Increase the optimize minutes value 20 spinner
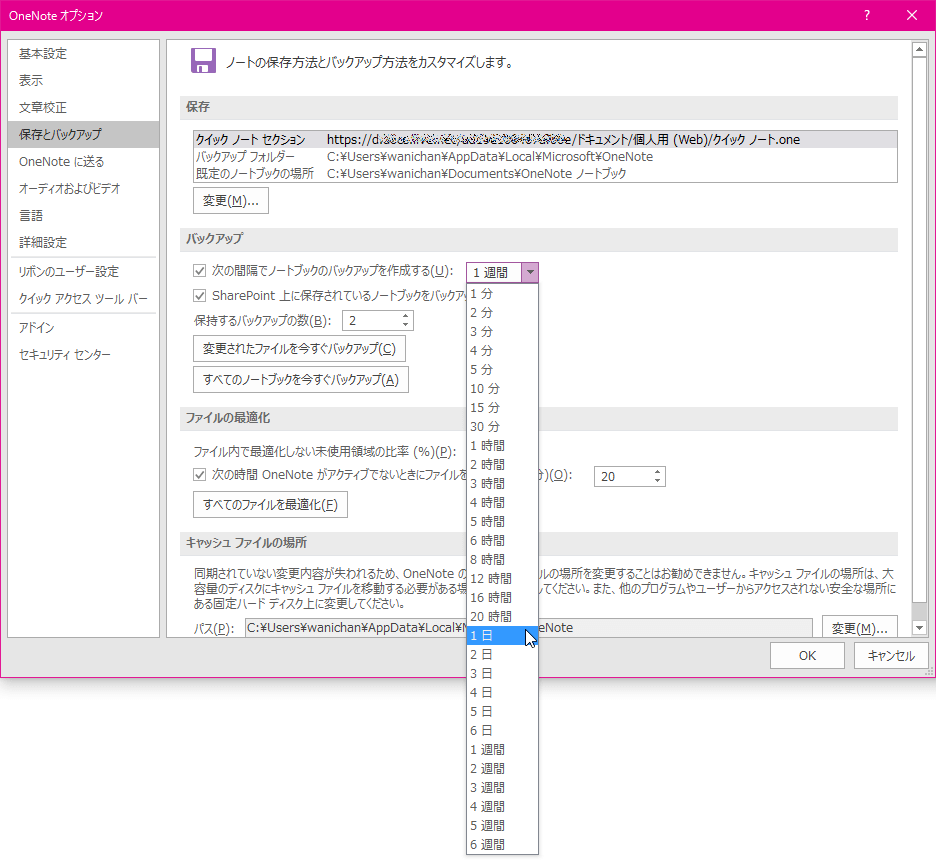This screenshot has height=860, width=936. point(657,471)
